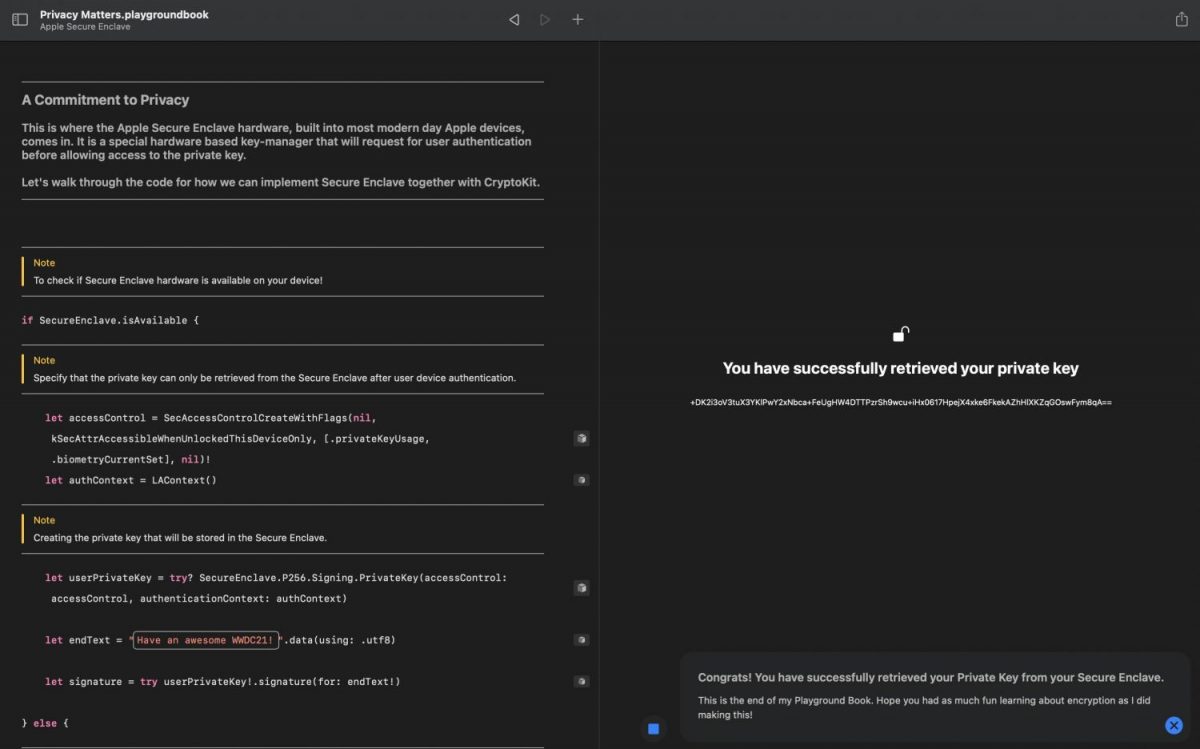Click the open padlock icon
The height and width of the screenshot is (749, 1200).
pyautogui.click(x=901, y=335)
